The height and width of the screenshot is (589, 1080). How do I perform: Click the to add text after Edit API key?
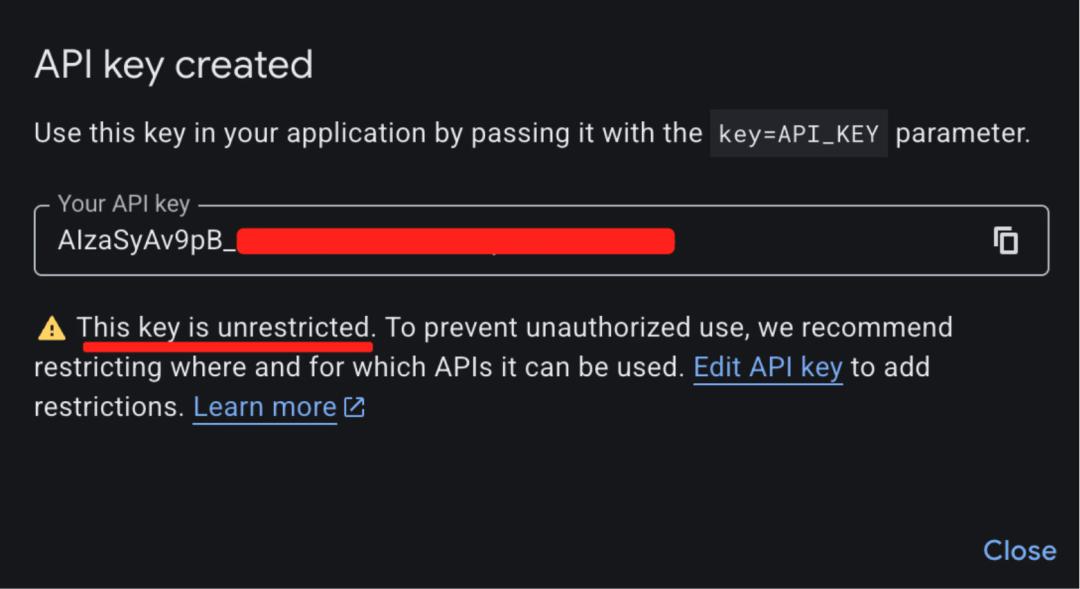point(890,367)
